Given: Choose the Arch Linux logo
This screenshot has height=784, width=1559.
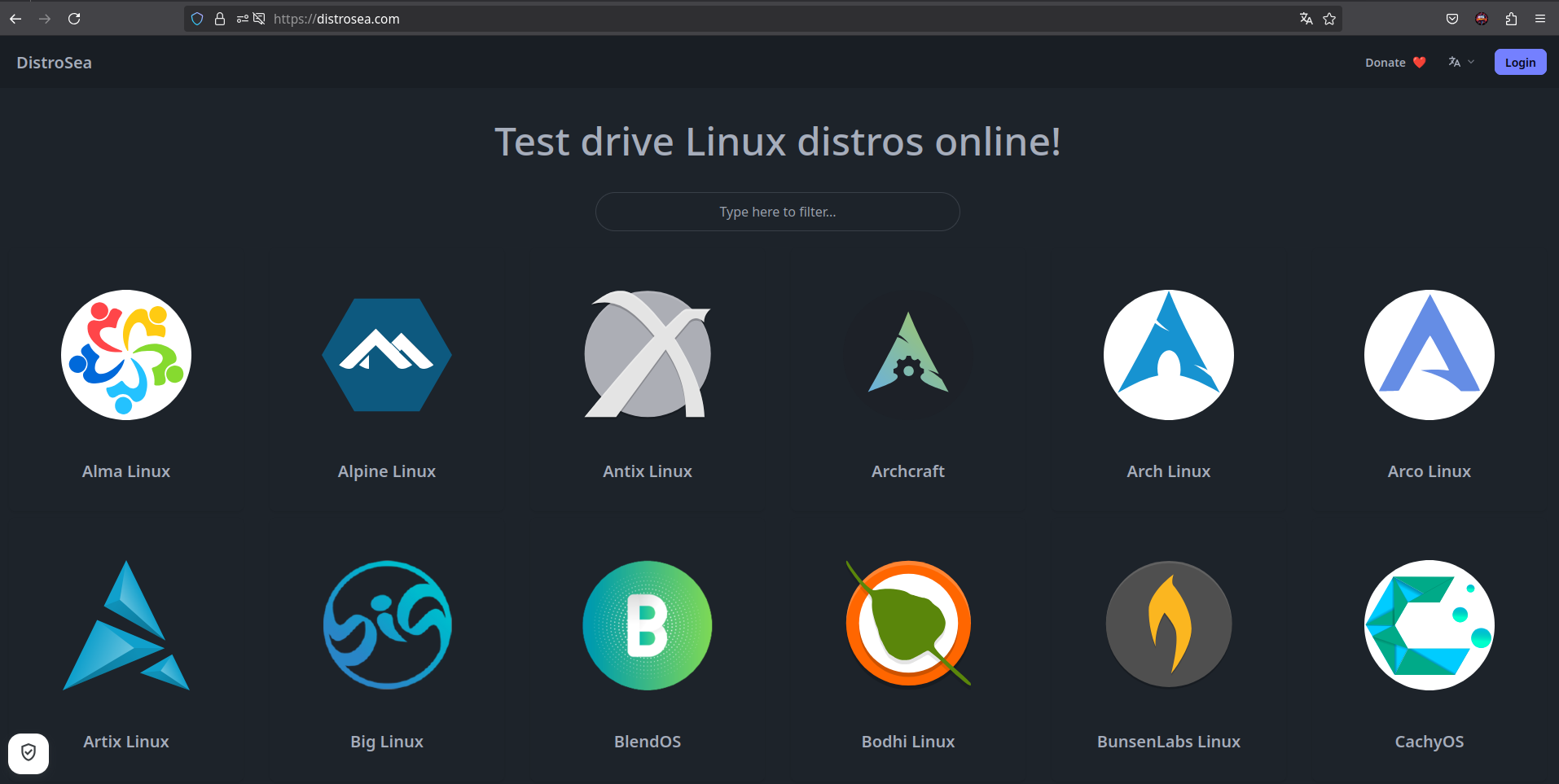Looking at the screenshot, I should click(1169, 355).
